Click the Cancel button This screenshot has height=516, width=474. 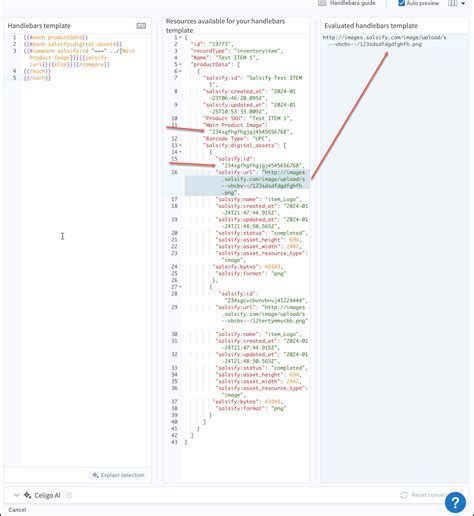(17, 510)
